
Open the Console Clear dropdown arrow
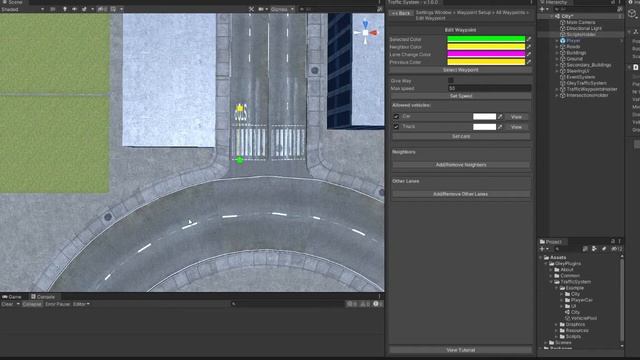coord(18,304)
